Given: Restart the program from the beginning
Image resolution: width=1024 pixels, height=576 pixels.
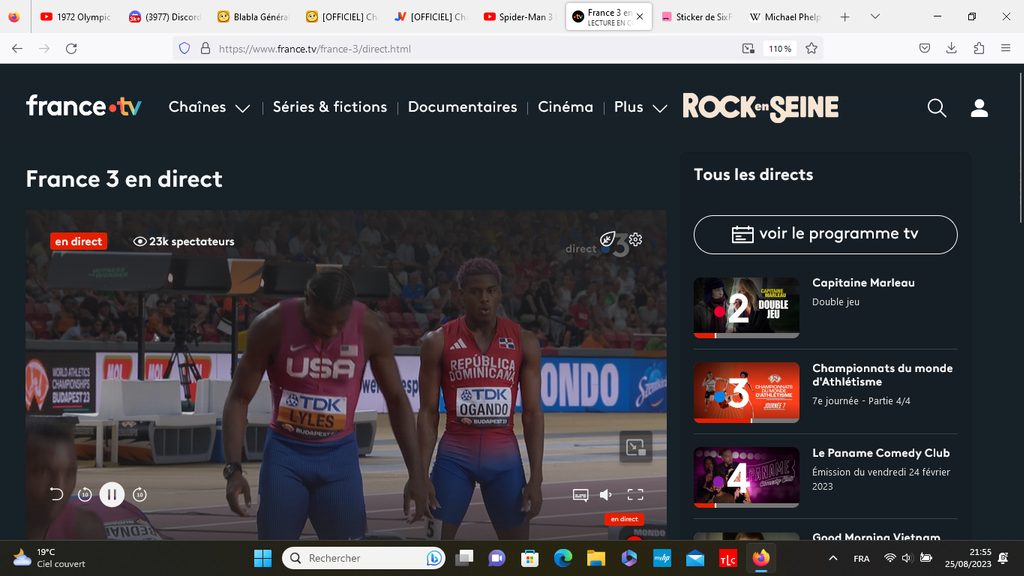Looking at the screenshot, I should click(57, 494).
